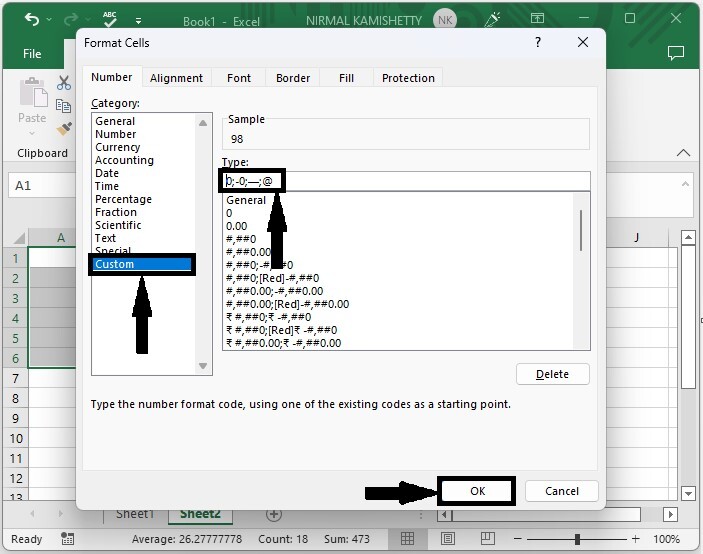This screenshot has width=703, height=554.
Task: Switch to Page Layout view icon
Action: [x=447, y=538]
